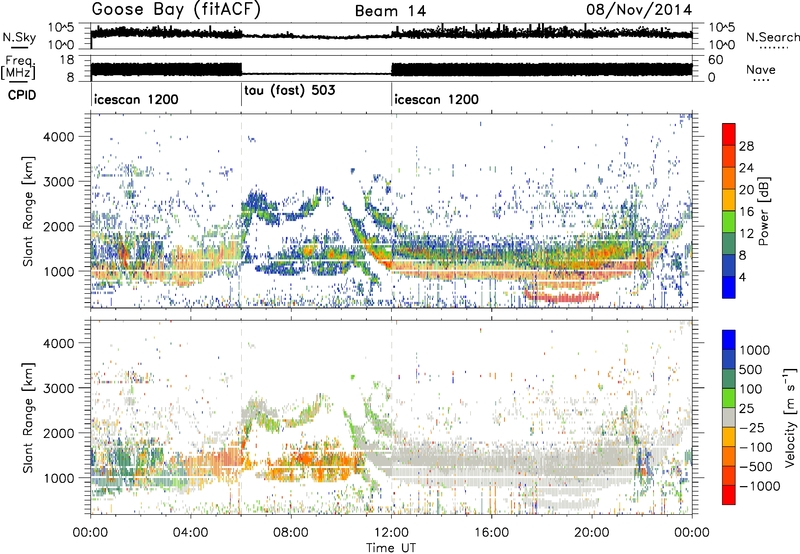Click the N.Sky noise time-series trace

point(391,35)
